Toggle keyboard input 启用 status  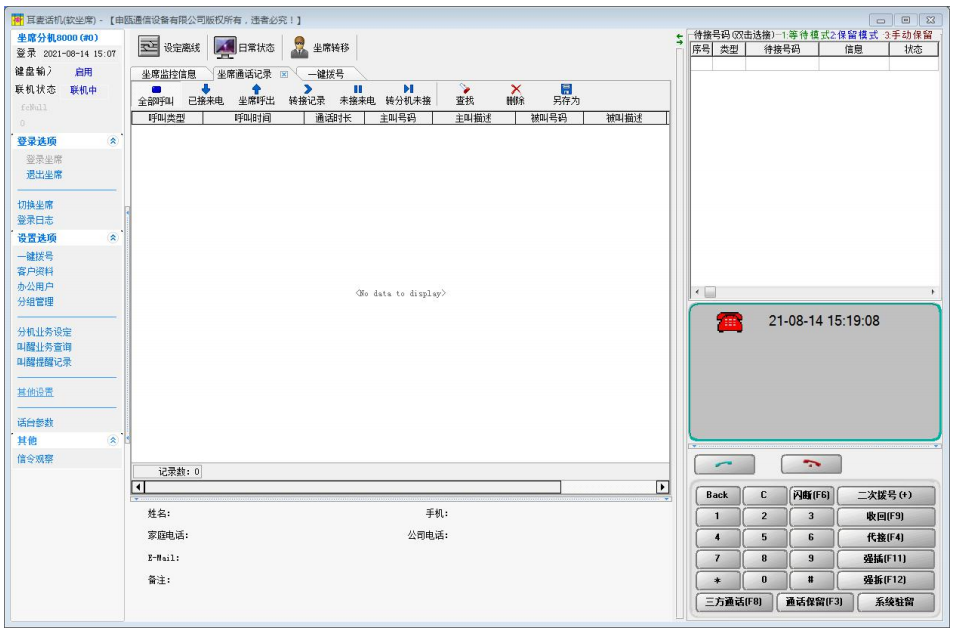pyautogui.click(x=84, y=72)
